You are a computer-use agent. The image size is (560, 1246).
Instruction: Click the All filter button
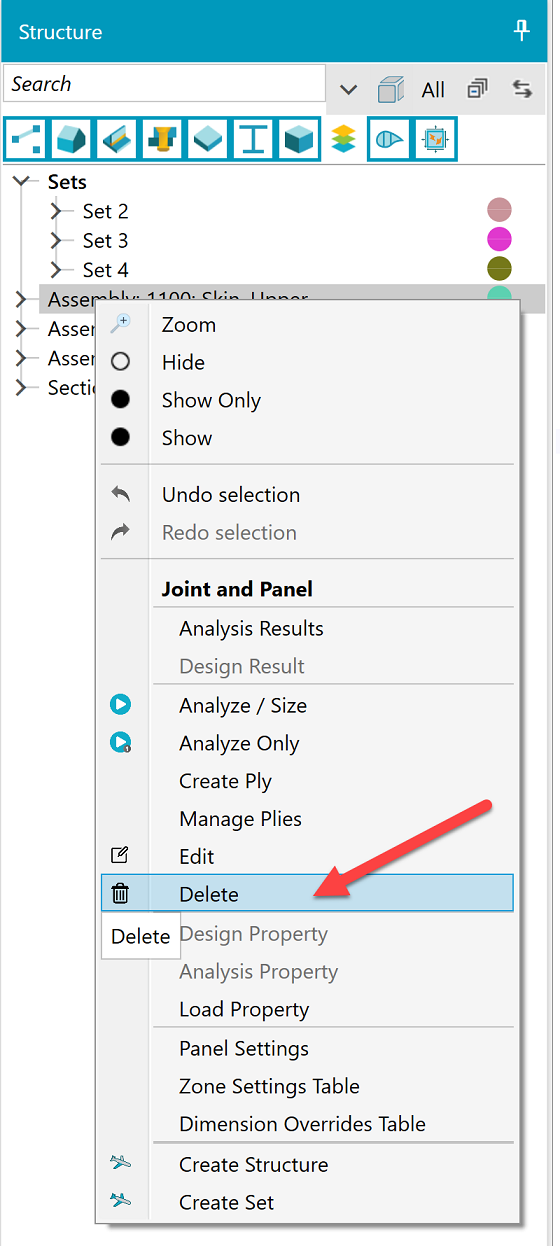[433, 90]
